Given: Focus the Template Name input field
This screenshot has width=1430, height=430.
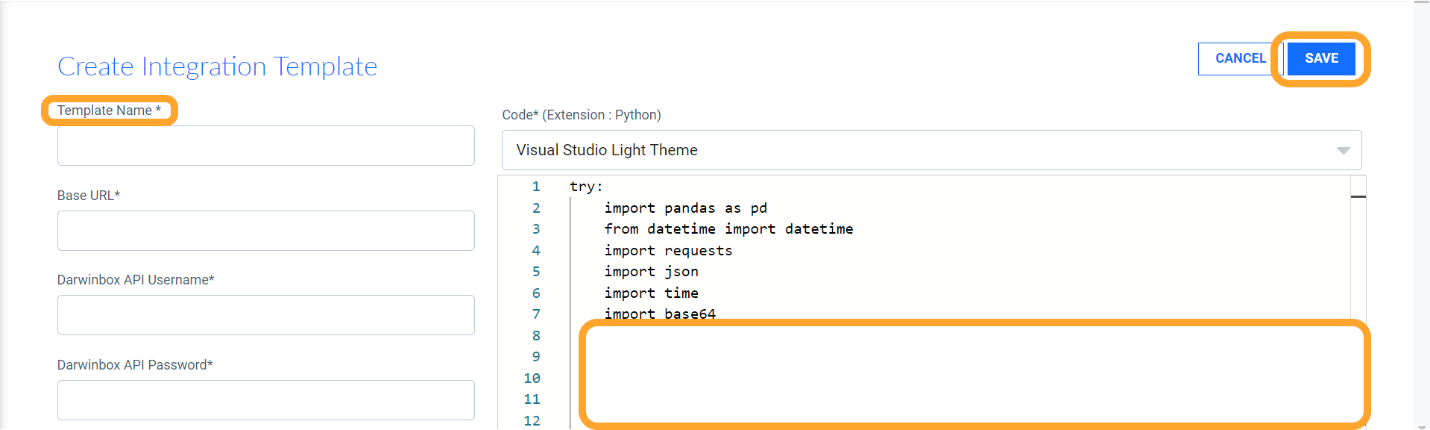Looking at the screenshot, I should (266, 146).
